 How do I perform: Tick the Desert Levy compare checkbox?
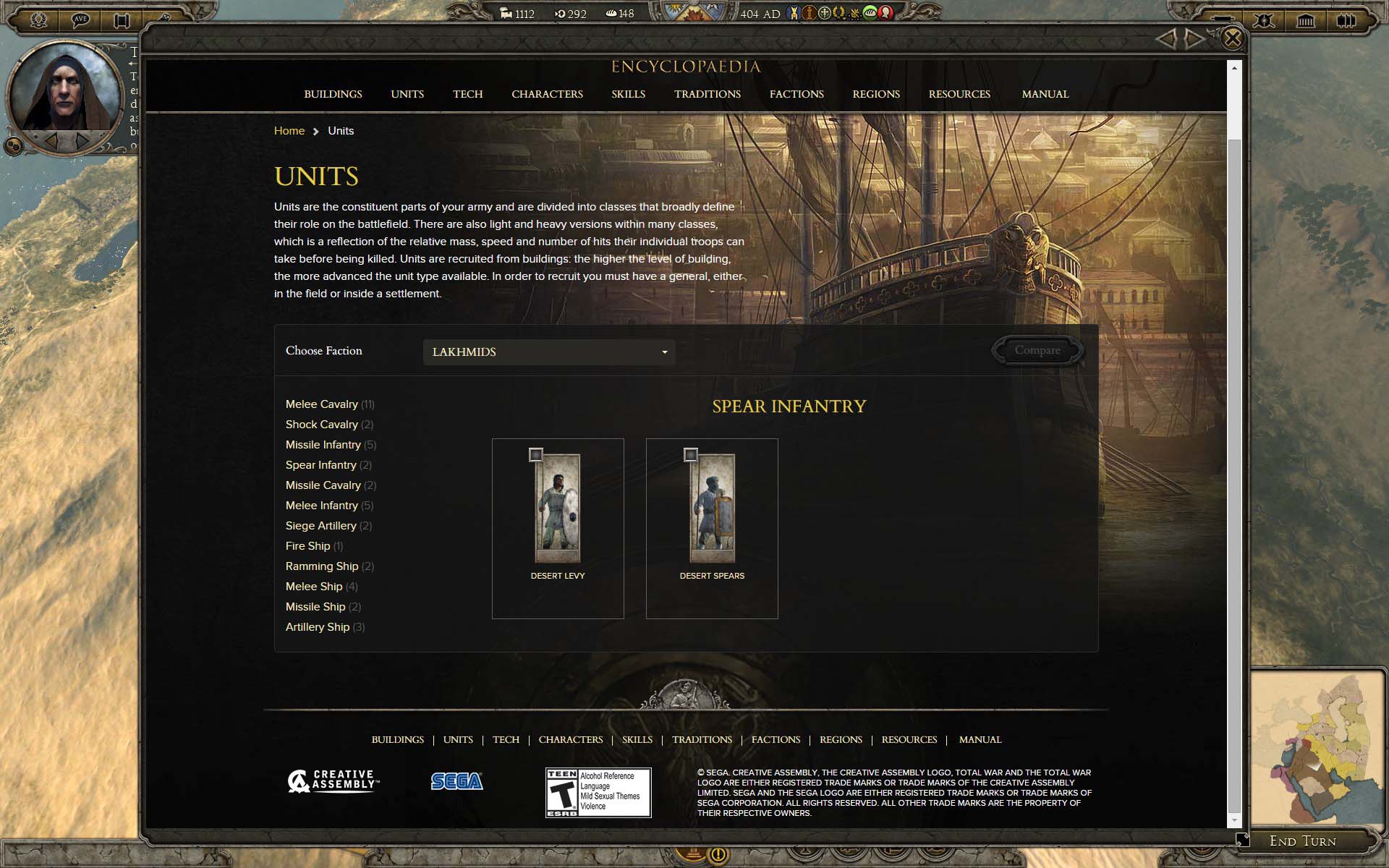coord(536,455)
